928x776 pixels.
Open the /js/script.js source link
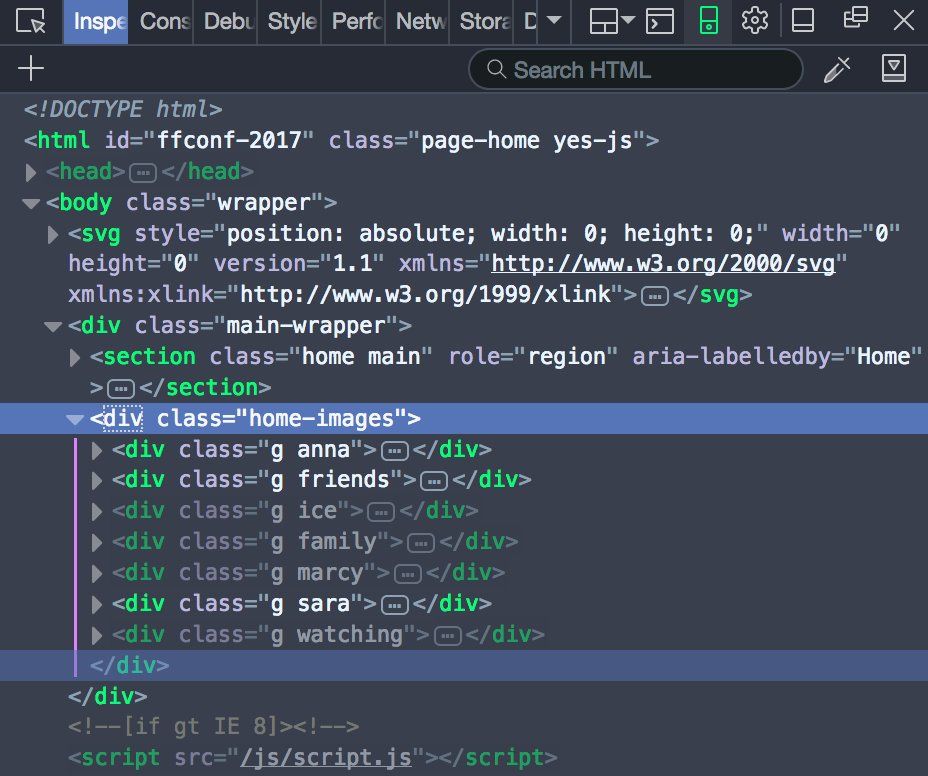coord(326,758)
